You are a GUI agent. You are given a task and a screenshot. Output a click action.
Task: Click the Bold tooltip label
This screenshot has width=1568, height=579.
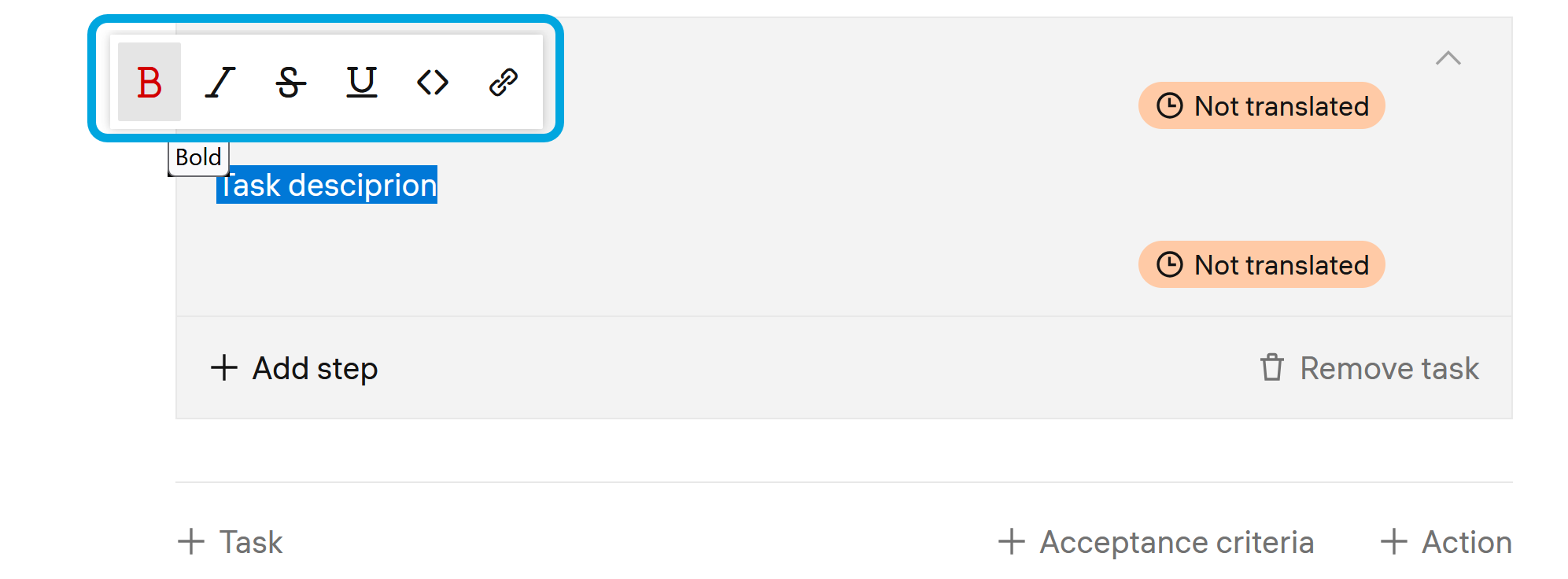tap(198, 157)
